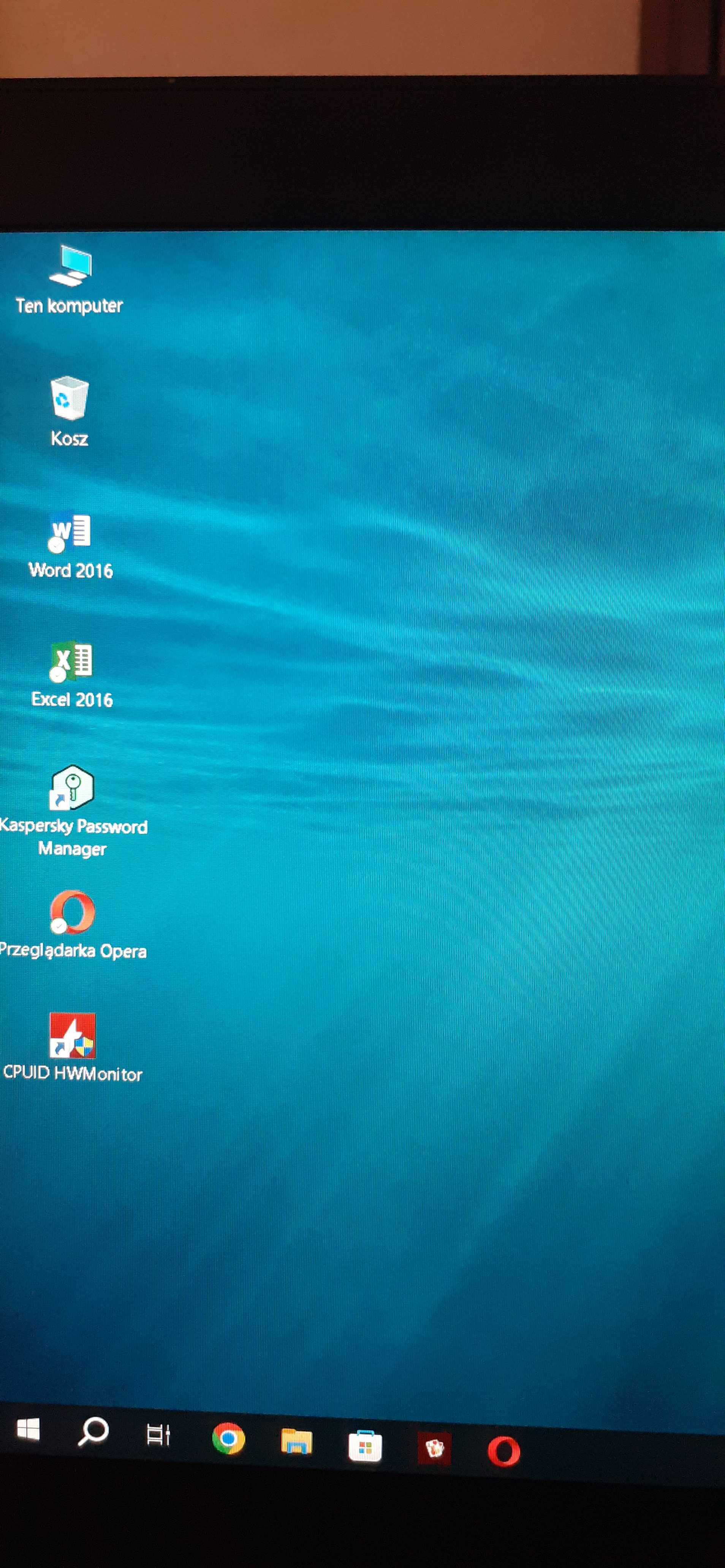Launch Opera from the taskbar
Viewport: 725px width, 1568px height.
click(x=504, y=1451)
